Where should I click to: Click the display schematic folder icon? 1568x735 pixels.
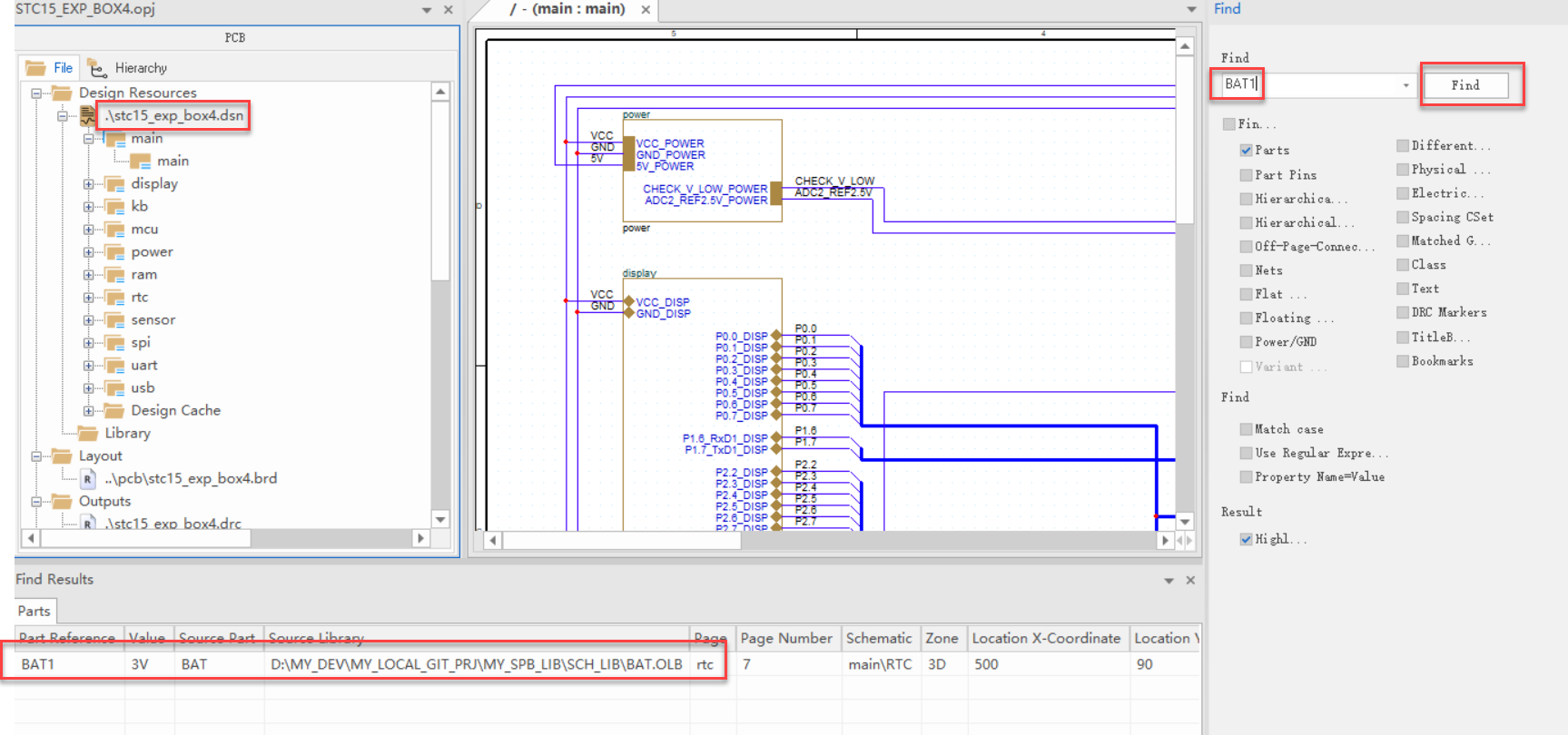114,184
